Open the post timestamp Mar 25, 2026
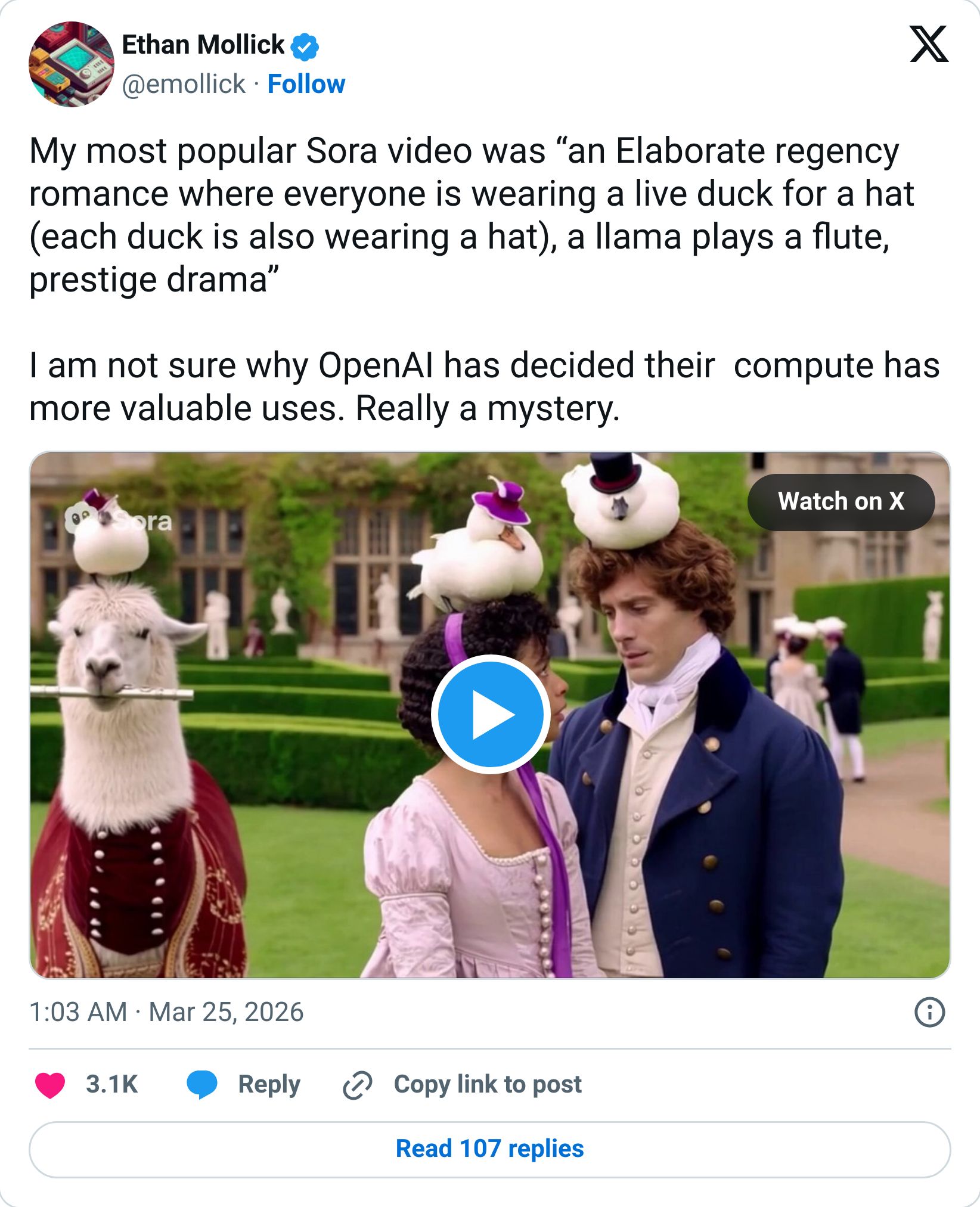980x1207 pixels. click(167, 1010)
